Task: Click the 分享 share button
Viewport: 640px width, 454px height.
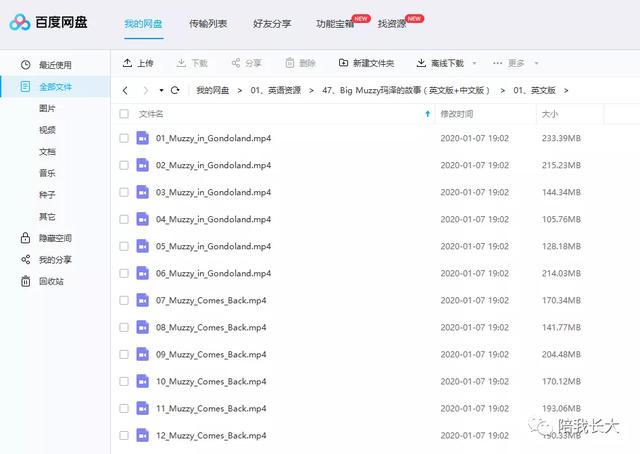Action: pyautogui.click(x=247, y=63)
